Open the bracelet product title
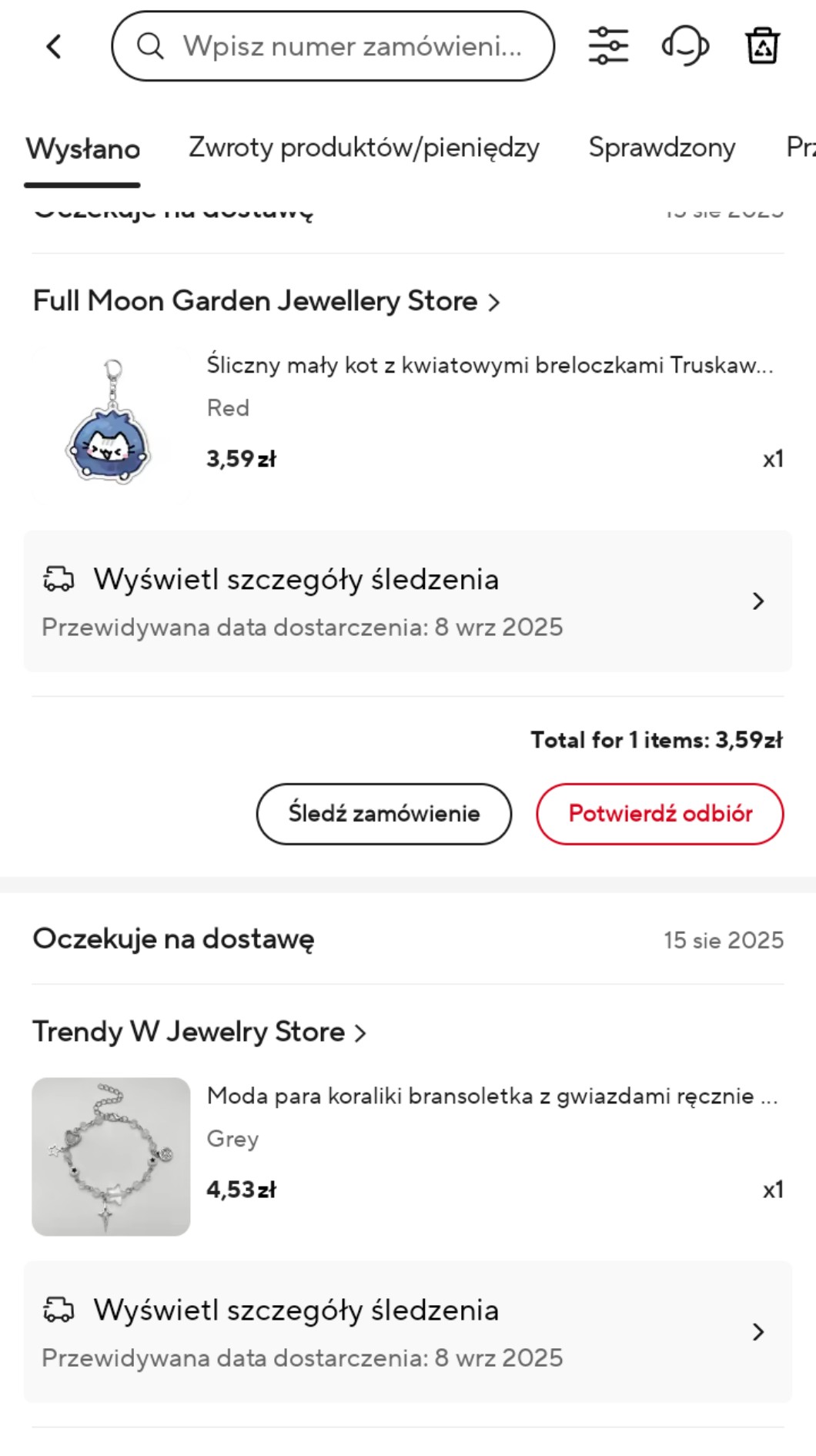Screen dimensions: 816x1456 pos(492,1096)
